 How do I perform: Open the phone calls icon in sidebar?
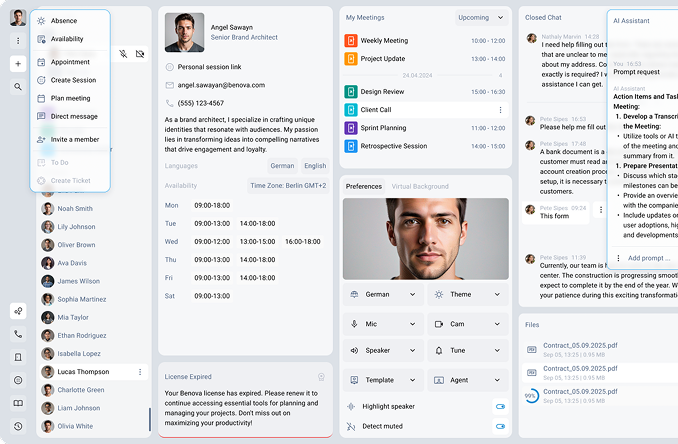pyautogui.click(x=18, y=334)
